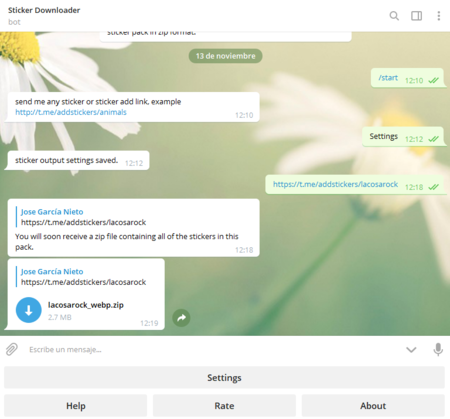Open the chat search magnifier icon
Viewport: 450px width, 419px height.
[x=394, y=16]
